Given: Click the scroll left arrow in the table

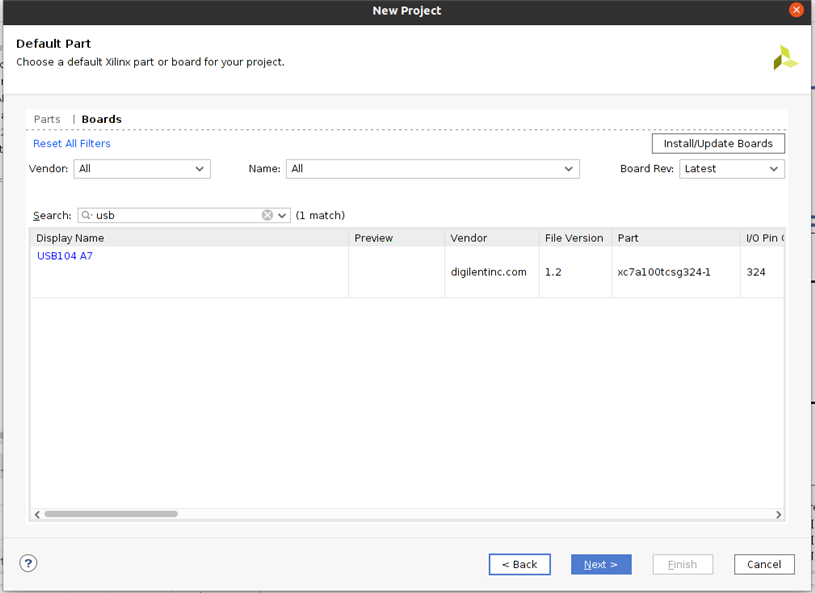Looking at the screenshot, I should point(38,514).
